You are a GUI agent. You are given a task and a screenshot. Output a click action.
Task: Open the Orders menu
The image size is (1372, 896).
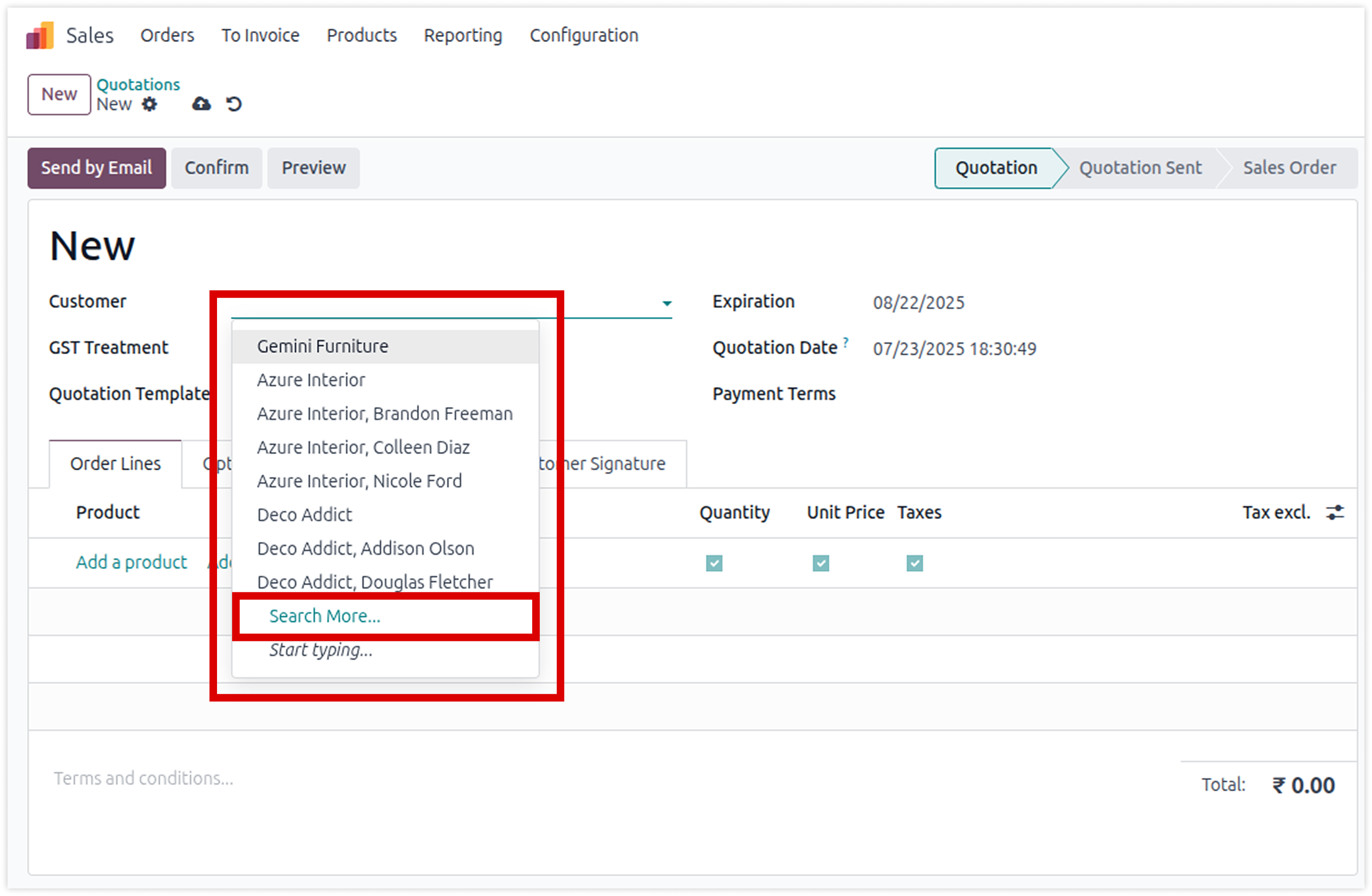pyautogui.click(x=167, y=36)
